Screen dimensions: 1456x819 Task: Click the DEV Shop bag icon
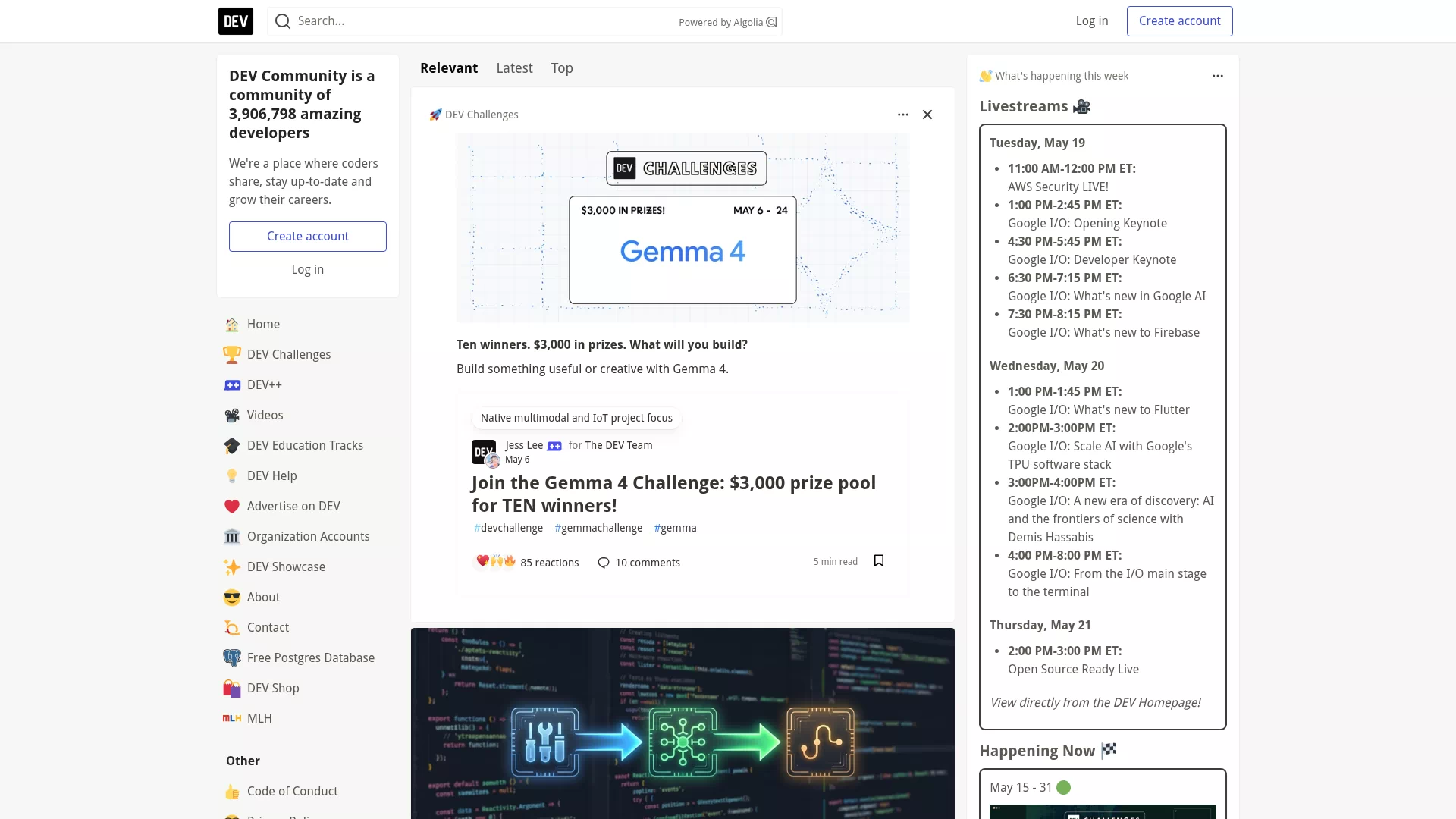point(232,688)
